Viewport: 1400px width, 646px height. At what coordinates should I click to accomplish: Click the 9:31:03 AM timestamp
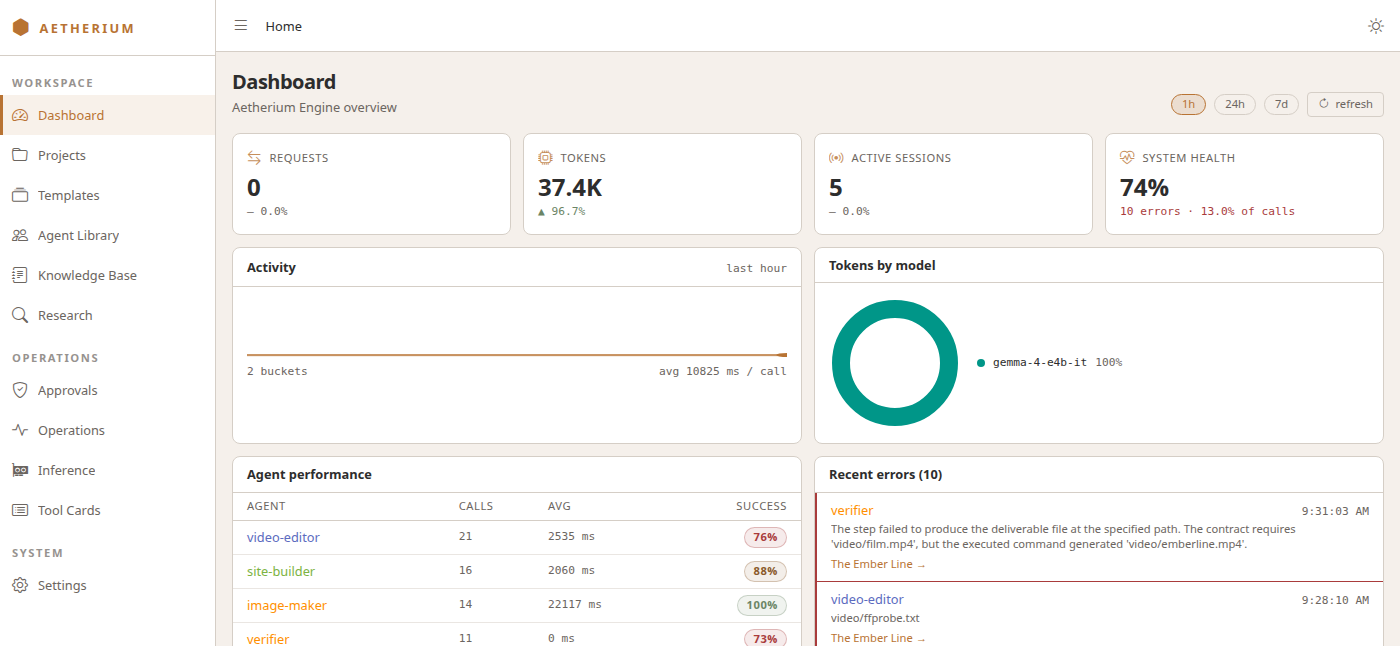[x=1335, y=511]
